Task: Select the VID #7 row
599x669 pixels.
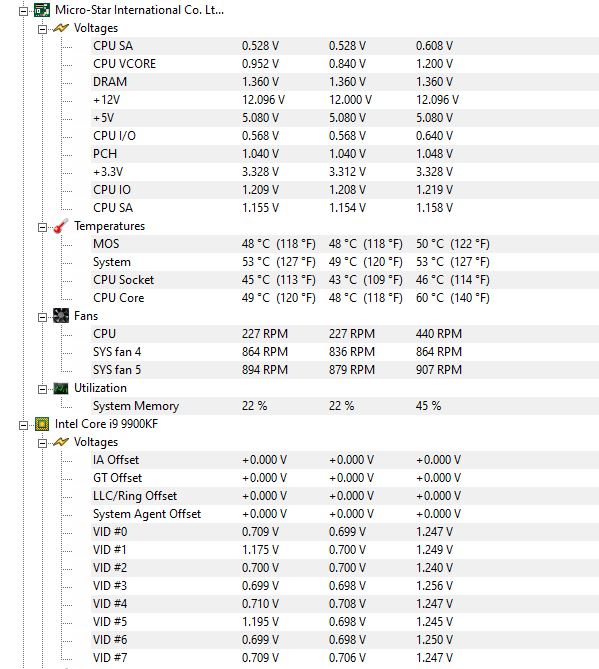Action: tap(345, 658)
